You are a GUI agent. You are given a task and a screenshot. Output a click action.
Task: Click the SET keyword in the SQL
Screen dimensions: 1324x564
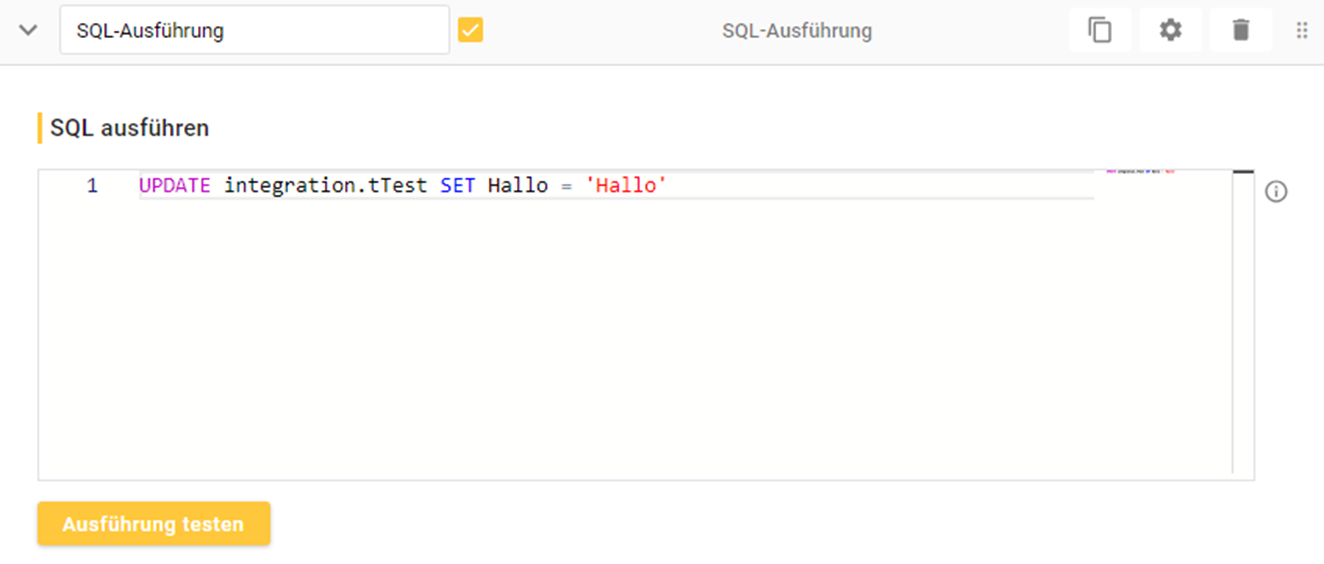457,185
